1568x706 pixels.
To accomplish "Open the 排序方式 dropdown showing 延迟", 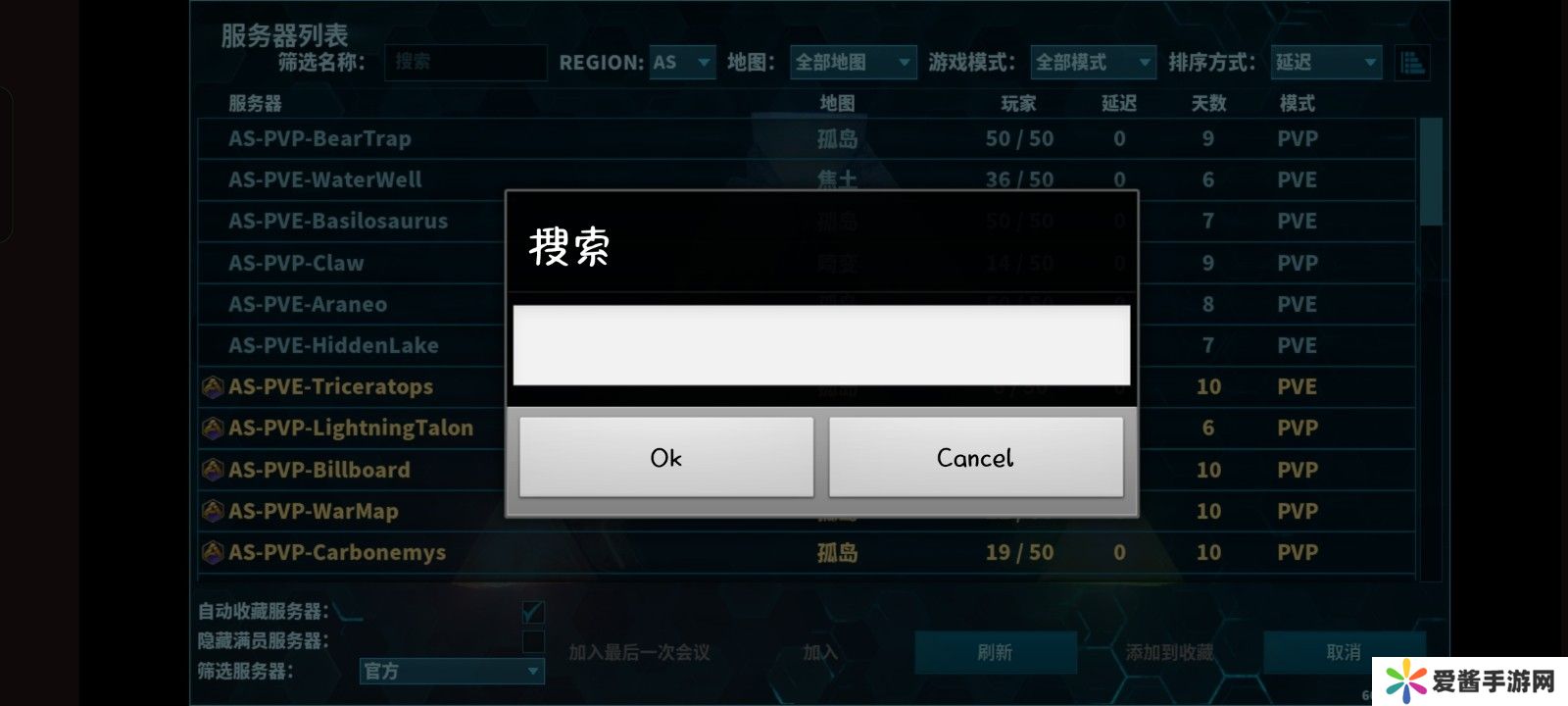I will coord(1326,63).
